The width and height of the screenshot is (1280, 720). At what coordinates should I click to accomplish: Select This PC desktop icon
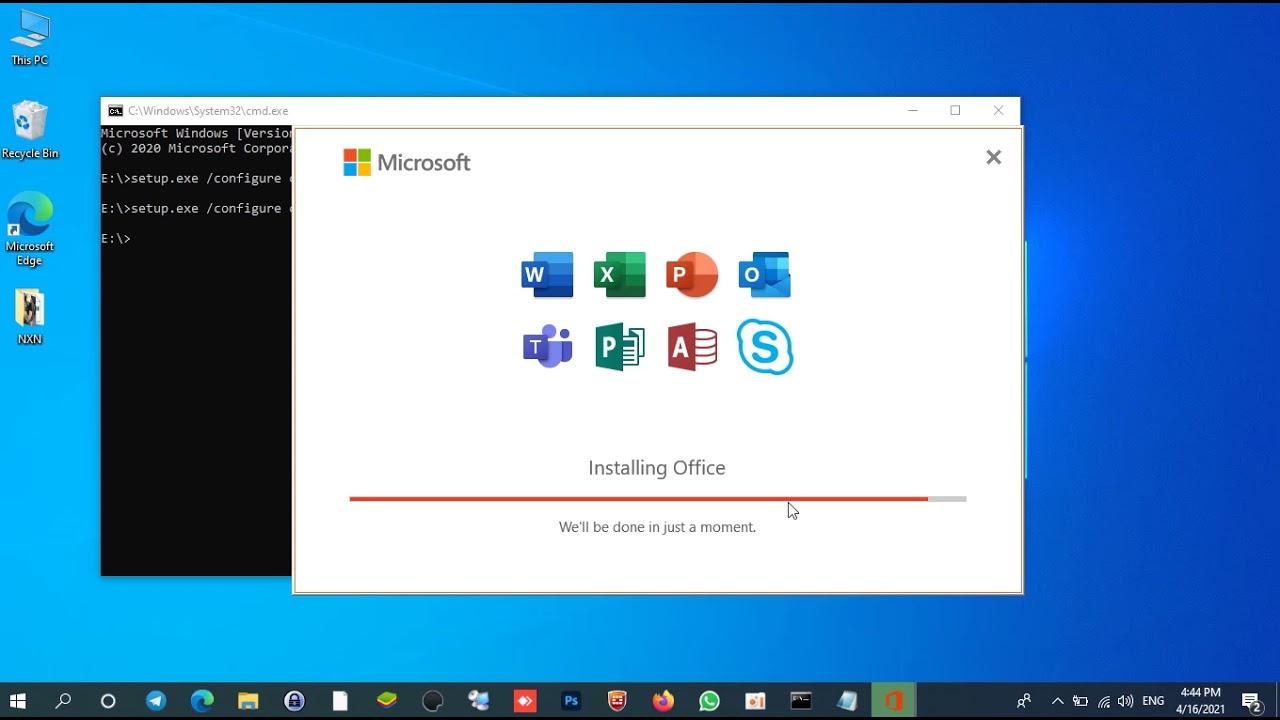[30, 38]
